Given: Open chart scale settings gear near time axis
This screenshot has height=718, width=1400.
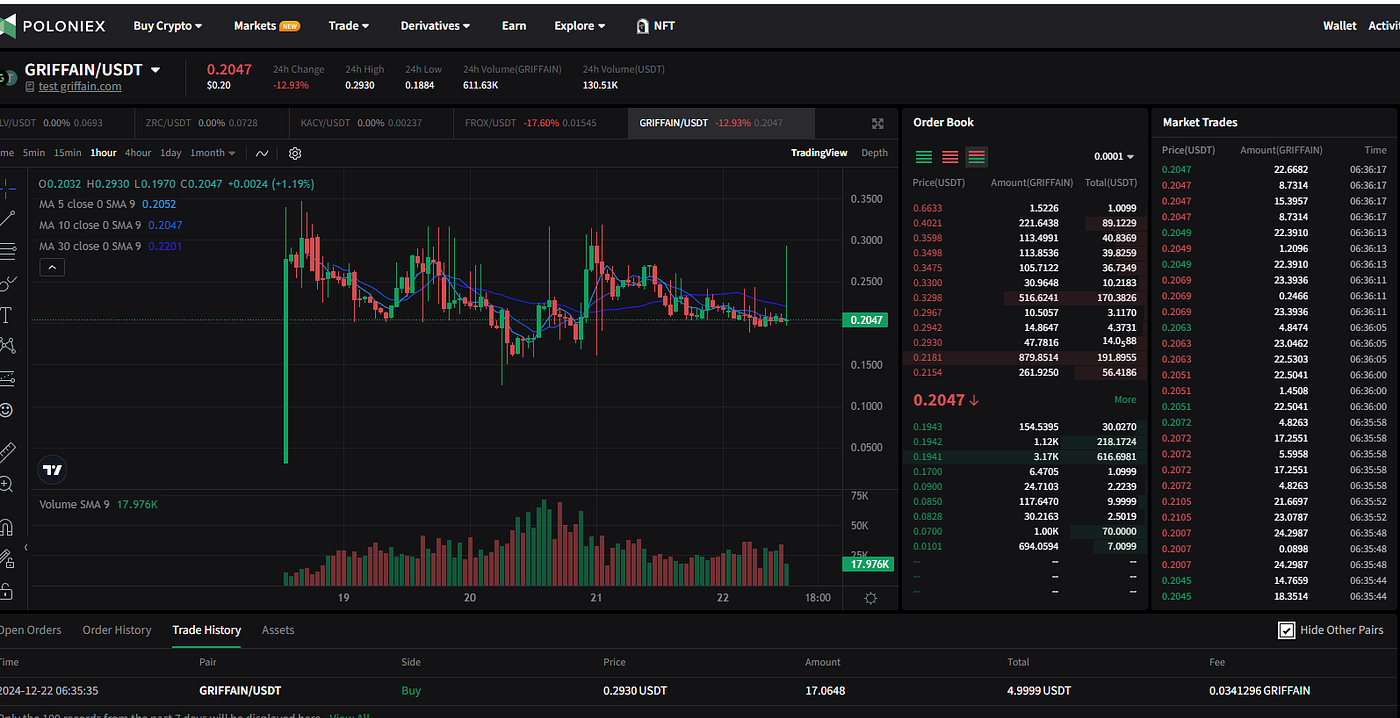Looking at the screenshot, I should [x=870, y=598].
